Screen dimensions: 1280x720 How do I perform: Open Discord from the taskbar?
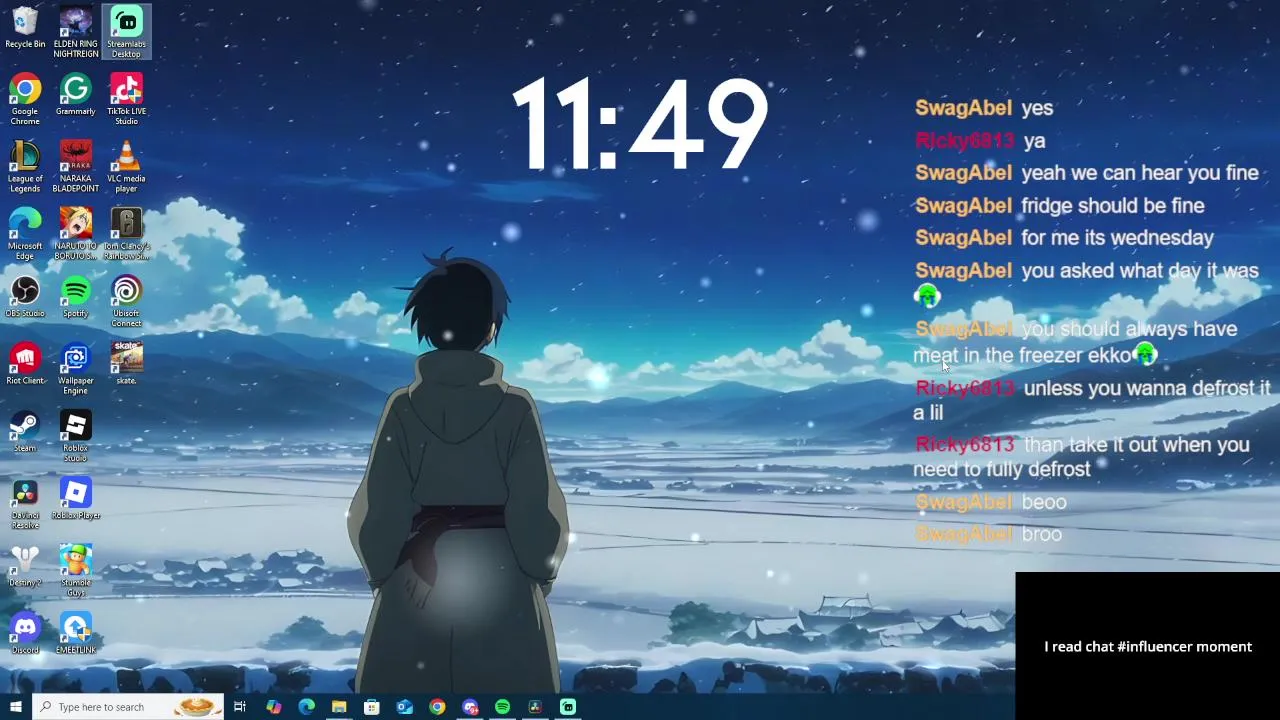coord(470,707)
